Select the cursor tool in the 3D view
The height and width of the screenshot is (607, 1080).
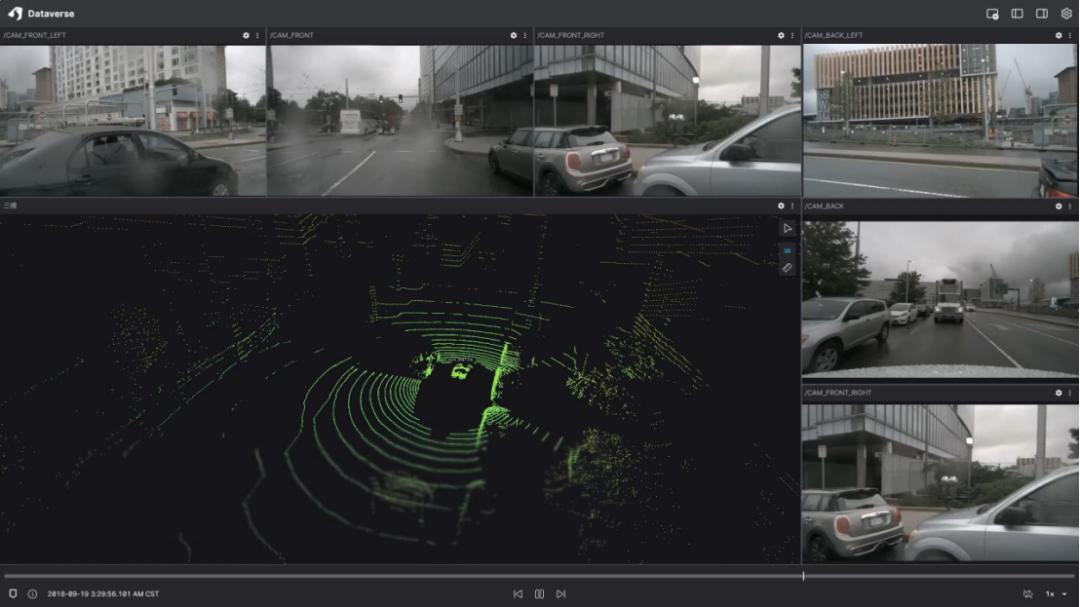coord(787,228)
